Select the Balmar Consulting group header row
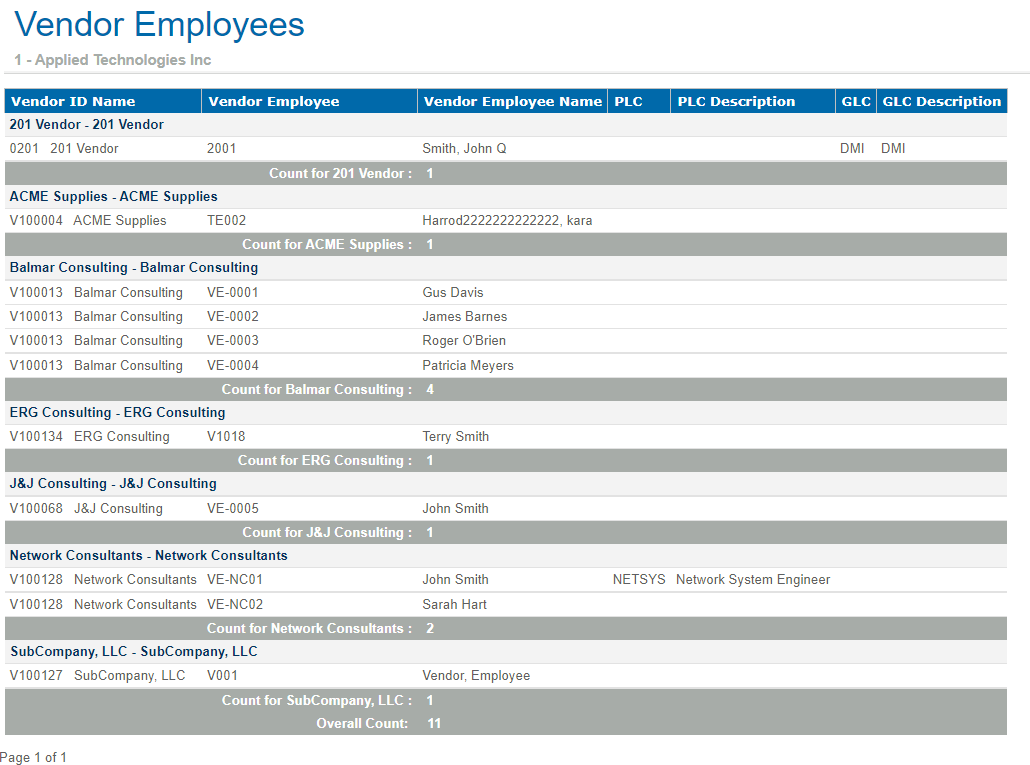Screen dimensions: 1030x765 [x=134, y=268]
